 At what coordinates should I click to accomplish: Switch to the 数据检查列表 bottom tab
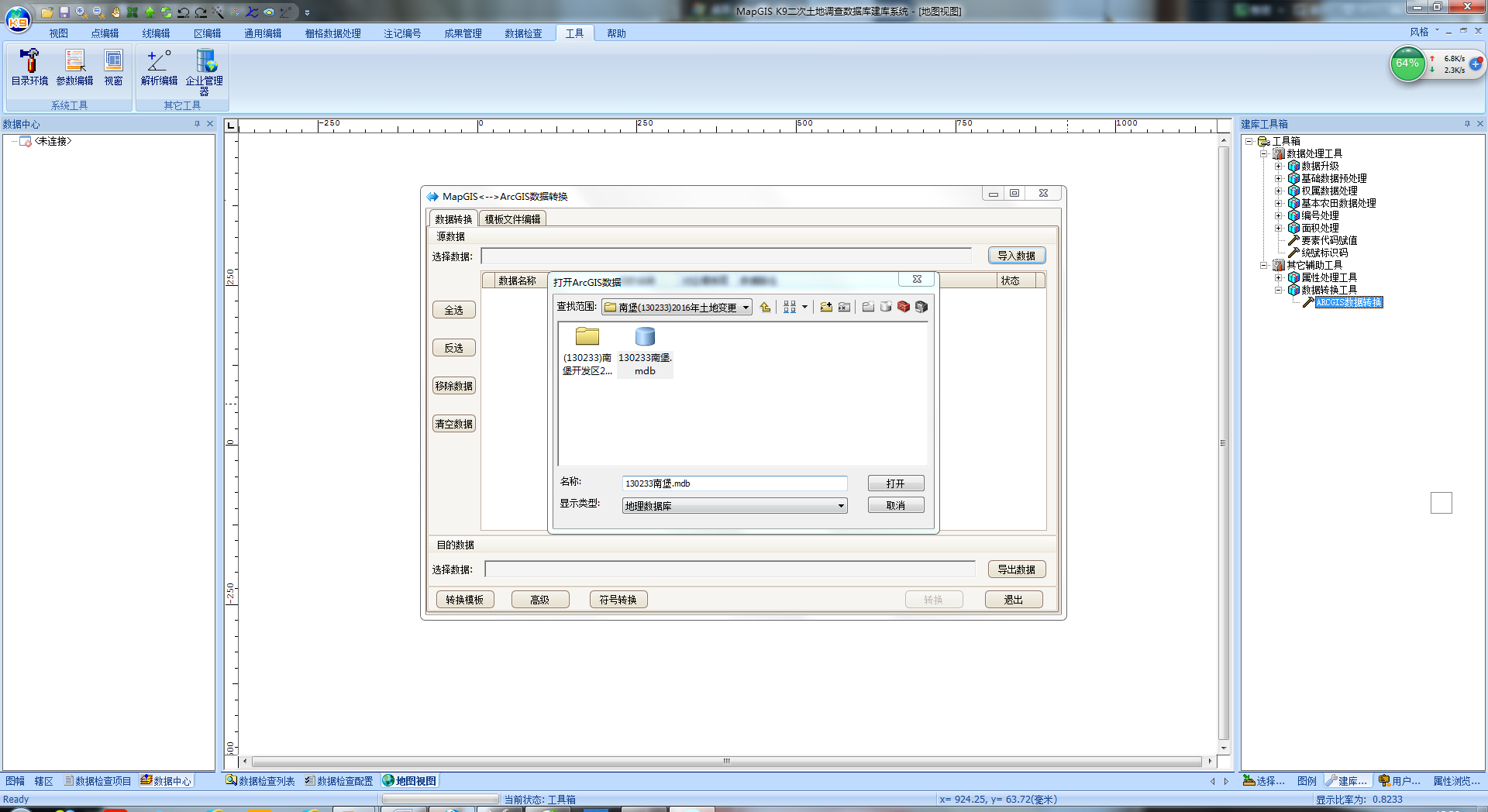(x=260, y=781)
